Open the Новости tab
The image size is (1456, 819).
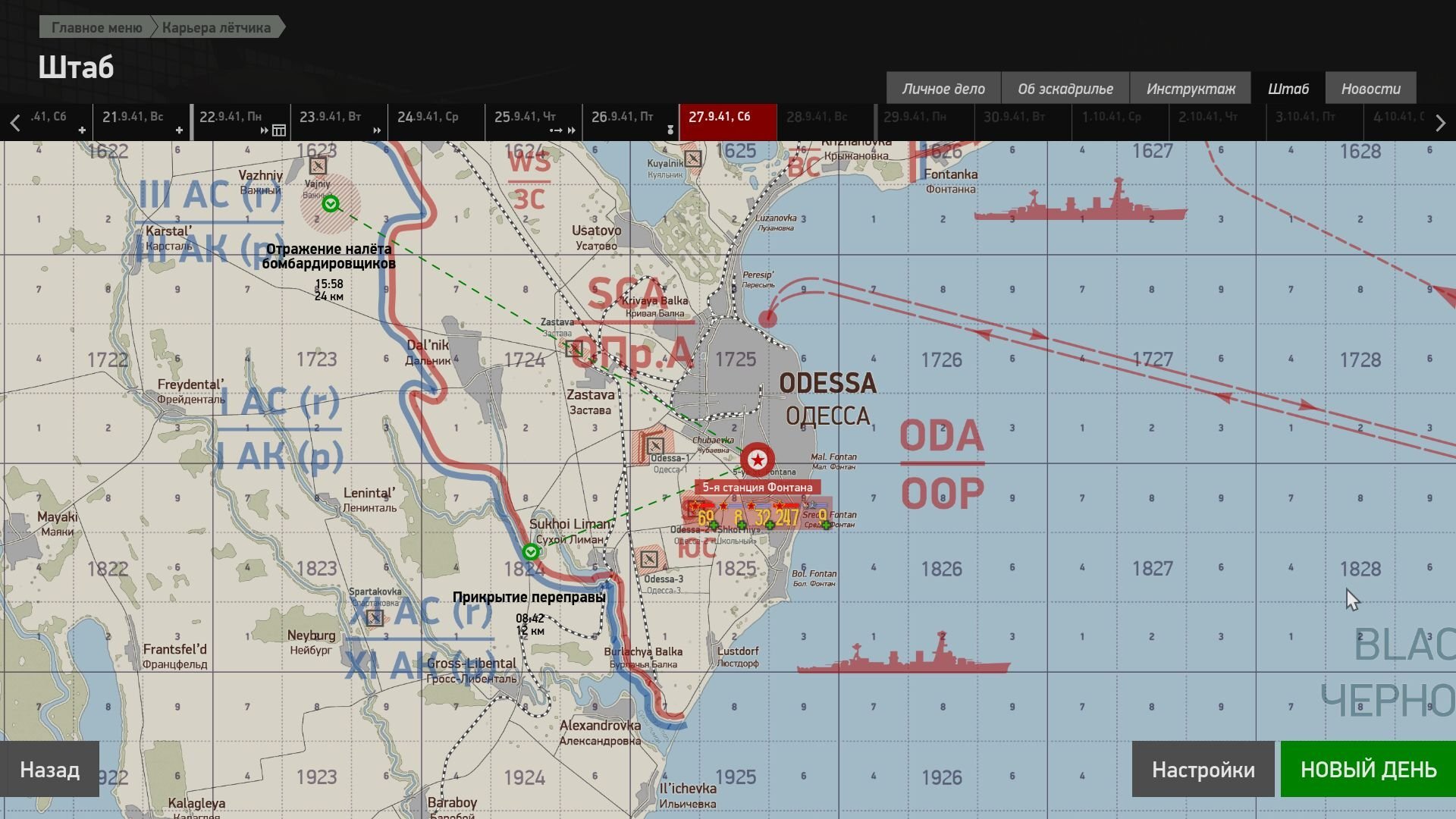click(x=1370, y=89)
